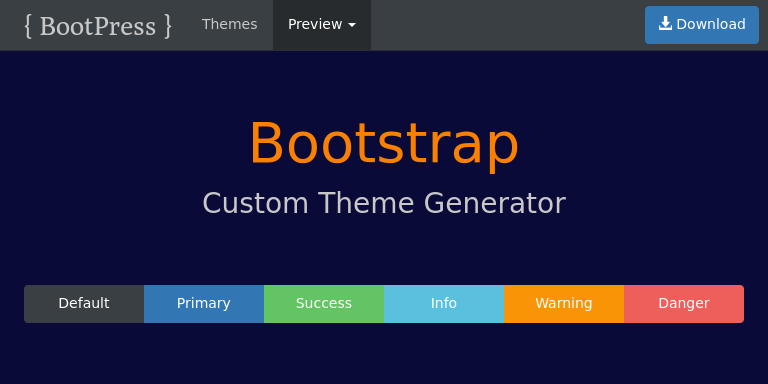
Task: Select the orange Warning button
Action: coord(564,304)
